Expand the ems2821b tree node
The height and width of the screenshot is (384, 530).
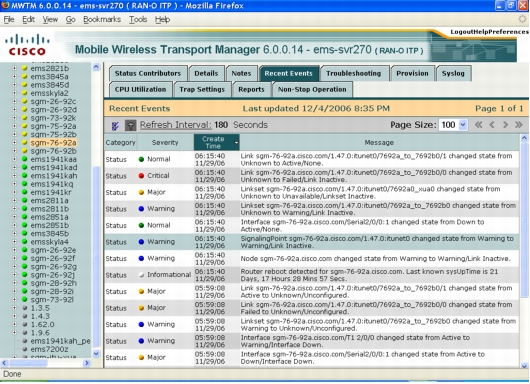click(14, 68)
